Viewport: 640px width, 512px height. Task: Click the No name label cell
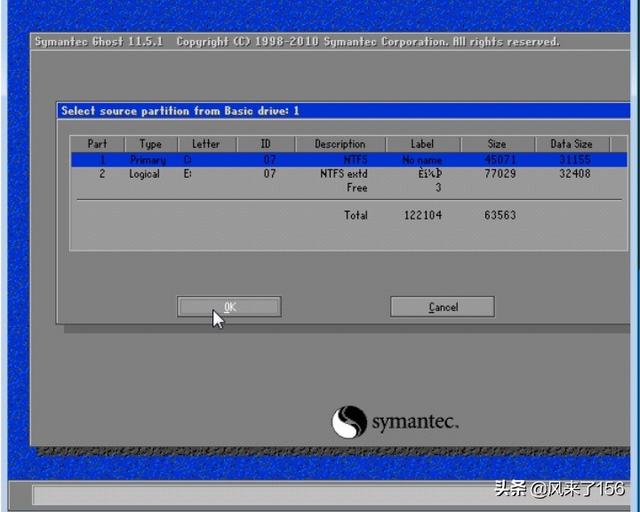tap(422, 160)
